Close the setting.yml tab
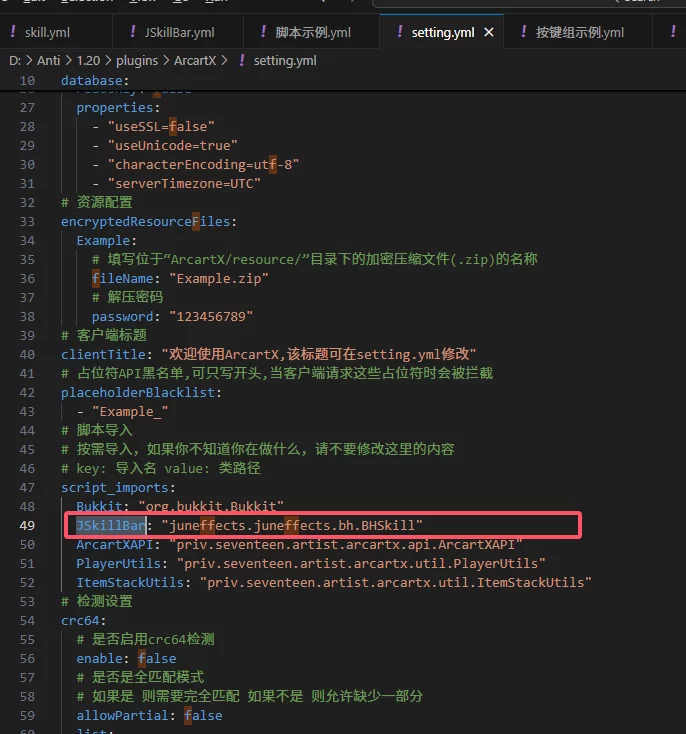 coord(489,32)
